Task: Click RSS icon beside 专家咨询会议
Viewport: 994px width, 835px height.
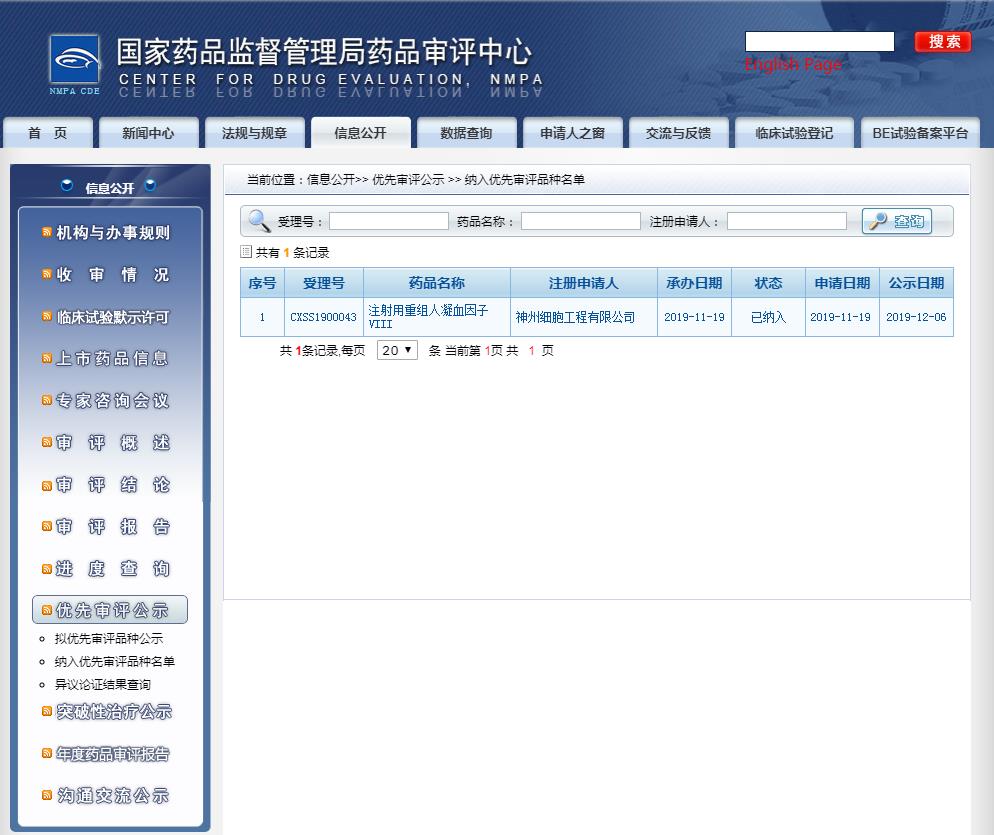Action: click(46, 400)
